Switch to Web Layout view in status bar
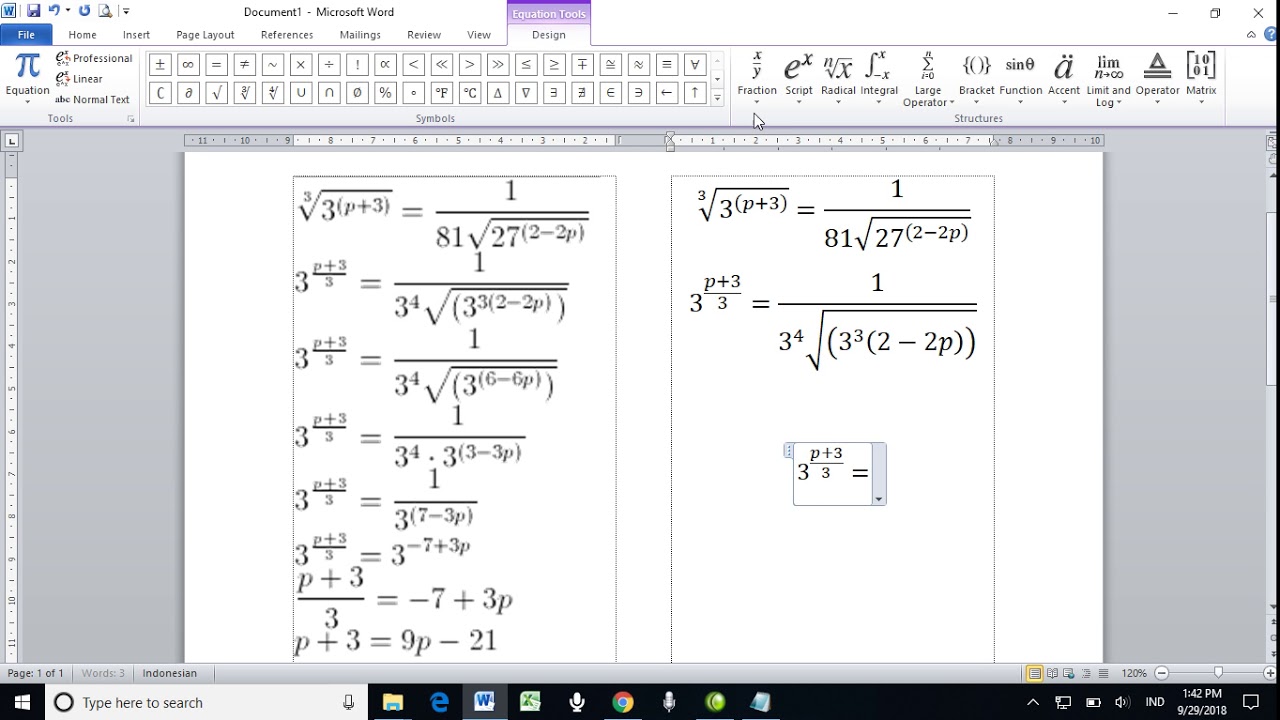Viewport: 1280px width, 720px height. click(1069, 674)
